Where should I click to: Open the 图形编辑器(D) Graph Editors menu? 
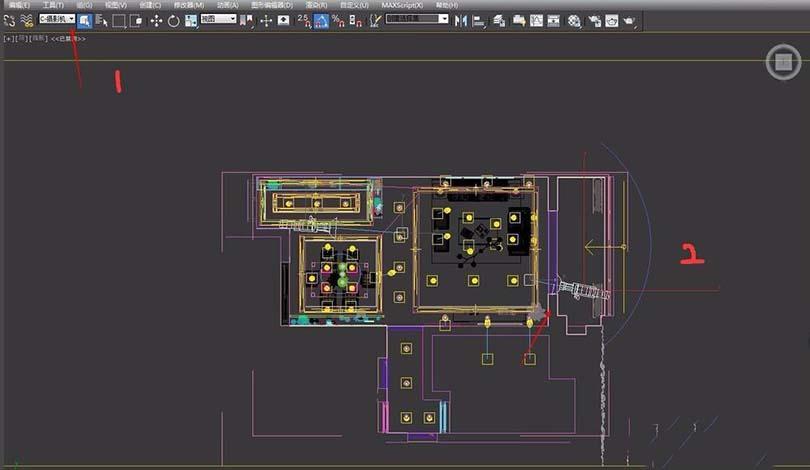tap(272, 5)
